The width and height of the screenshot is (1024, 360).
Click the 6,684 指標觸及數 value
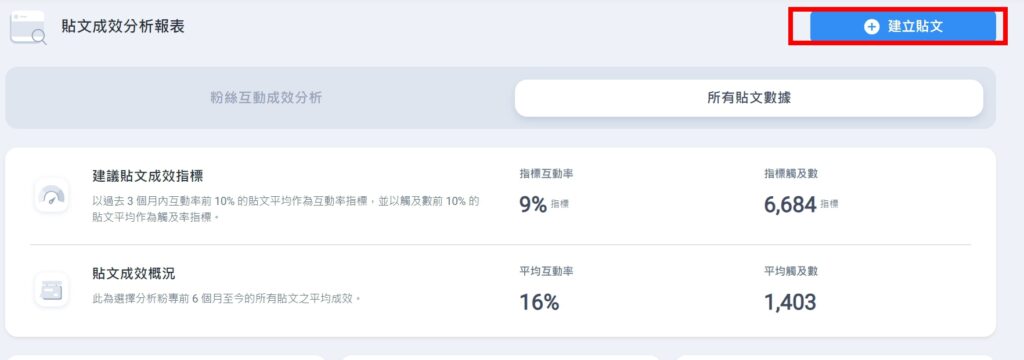[790, 205]
